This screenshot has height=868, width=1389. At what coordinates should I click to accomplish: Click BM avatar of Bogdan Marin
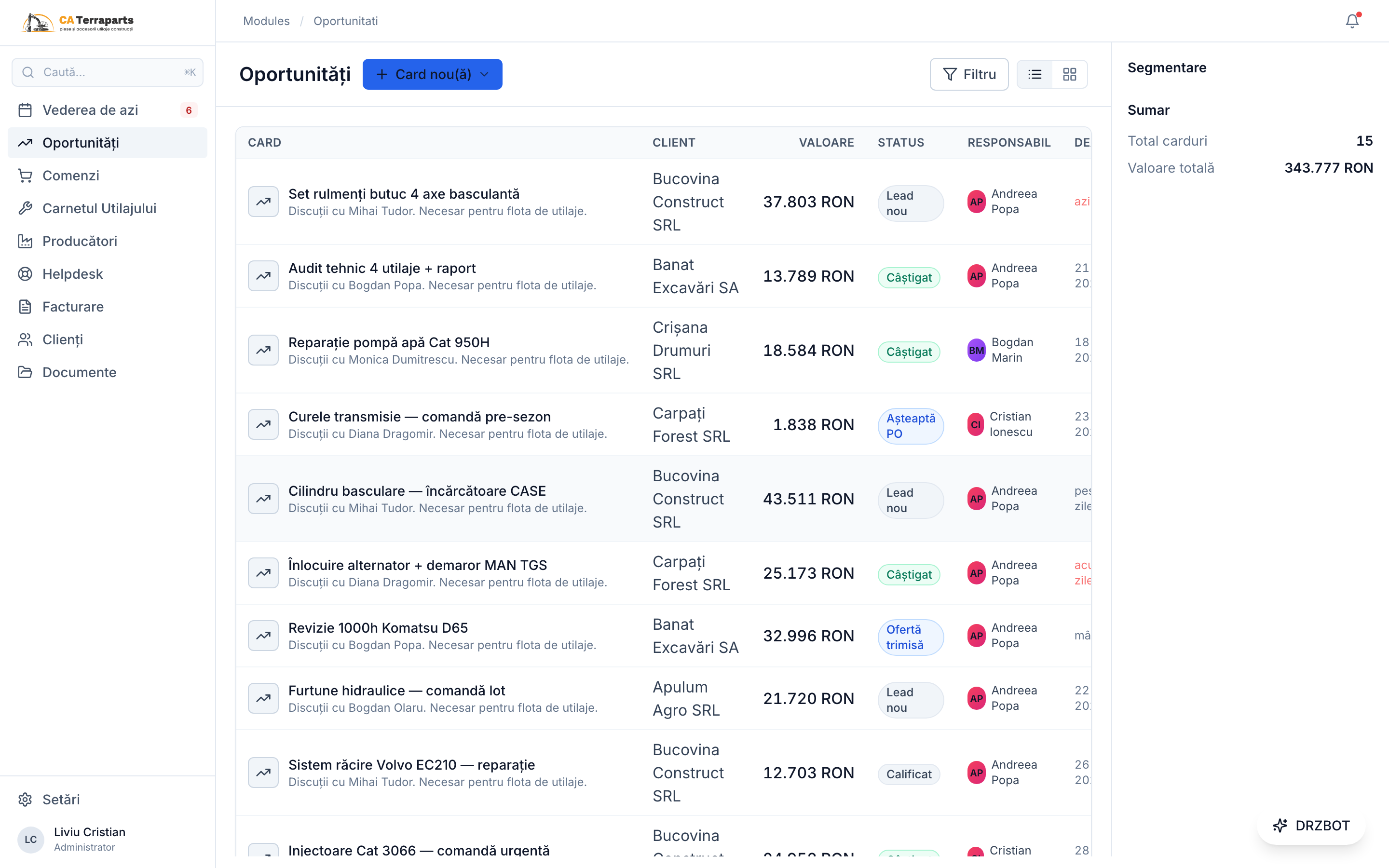(976, 350)
